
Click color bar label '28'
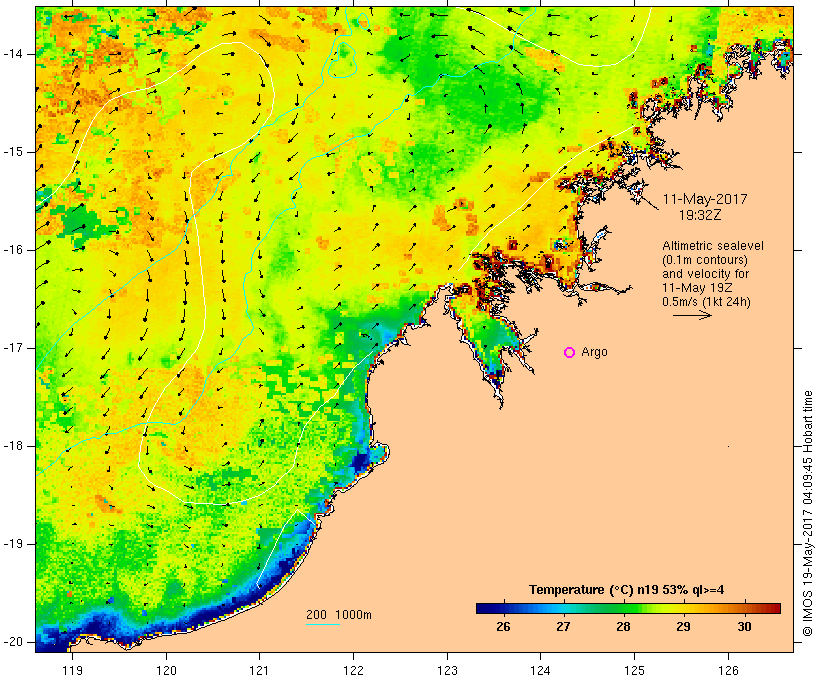point(623,627)
